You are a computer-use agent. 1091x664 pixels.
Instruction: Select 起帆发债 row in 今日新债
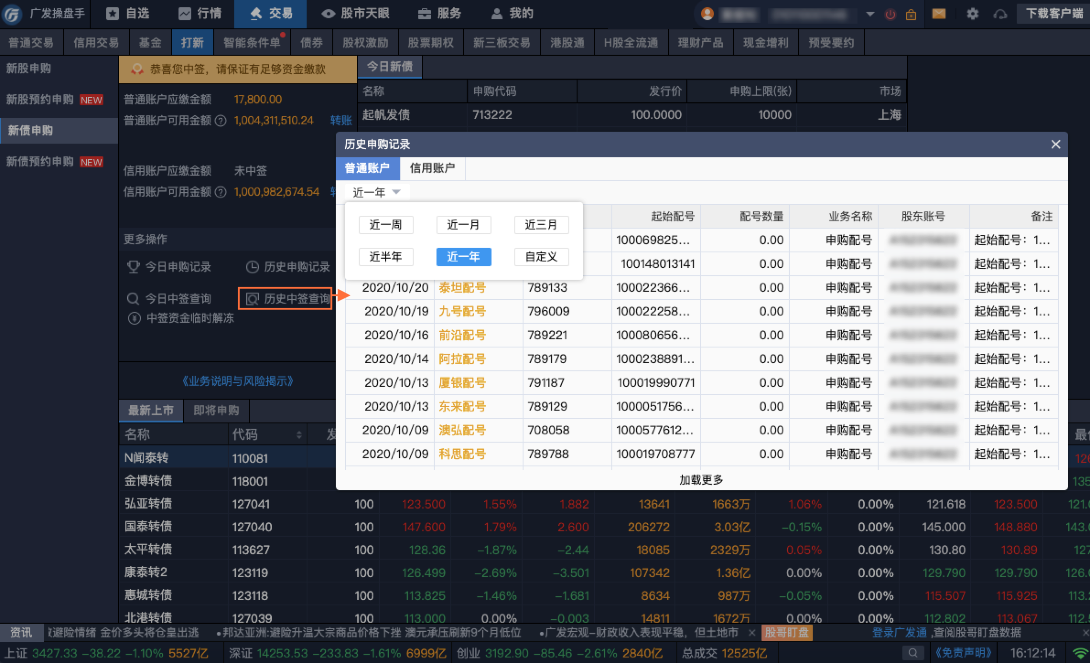(x=632, y=115)
